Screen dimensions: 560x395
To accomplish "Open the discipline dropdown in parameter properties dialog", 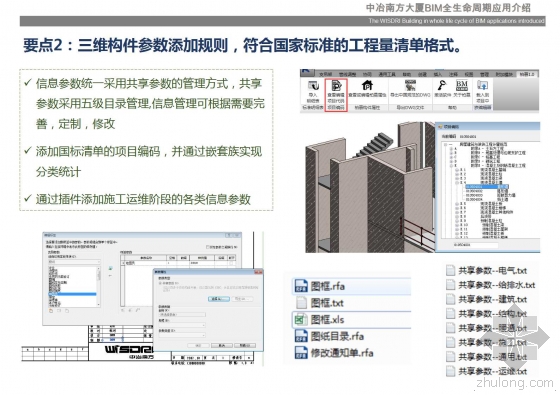I will coord(182,325).
